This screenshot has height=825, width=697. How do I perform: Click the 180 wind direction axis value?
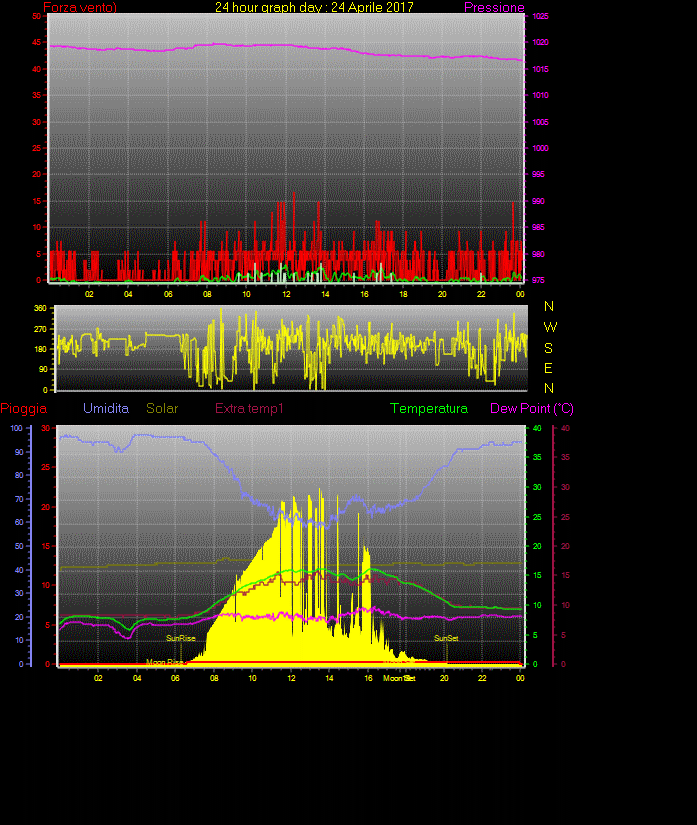click(x=41, y=349)
